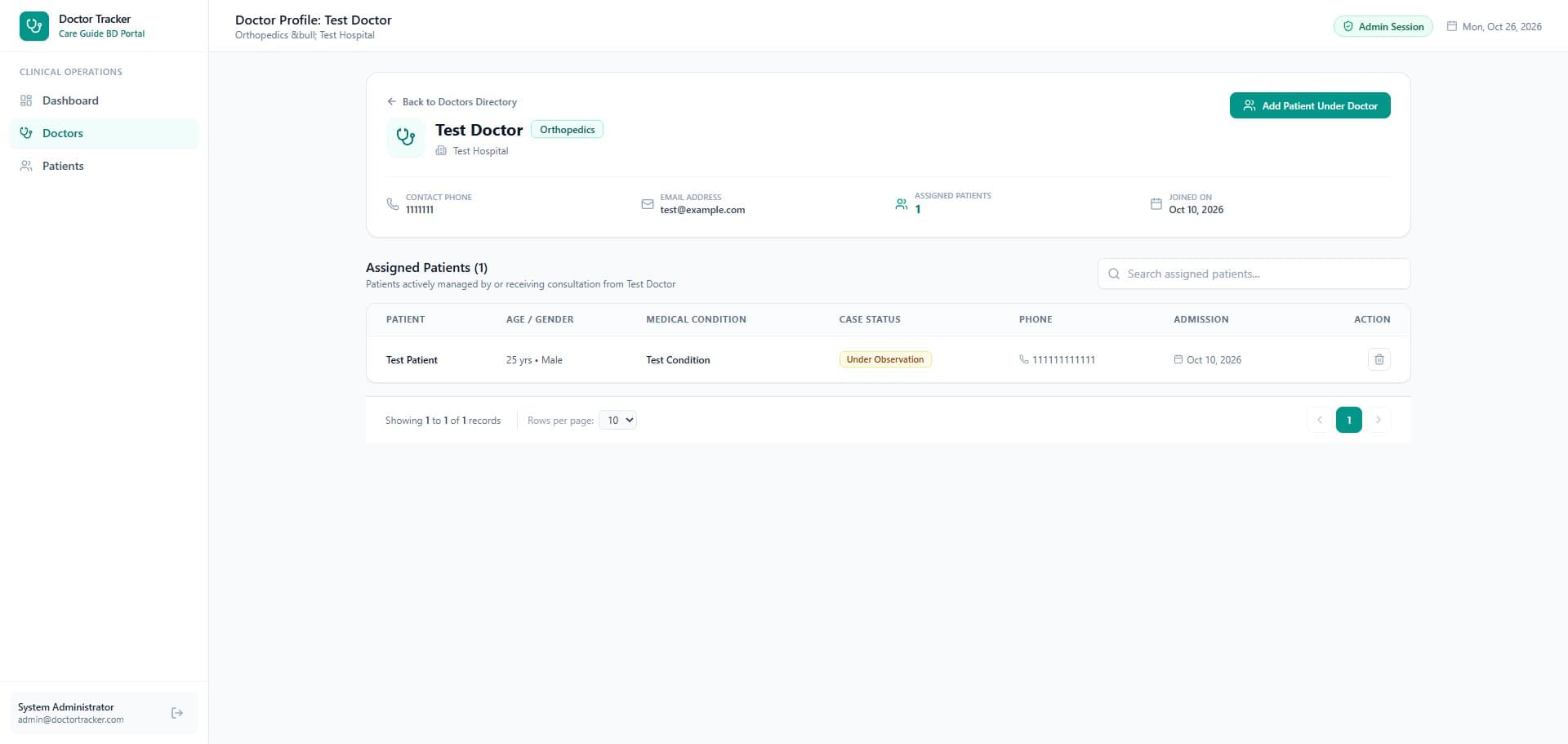Click Back to Doctors Directory link

452,102
